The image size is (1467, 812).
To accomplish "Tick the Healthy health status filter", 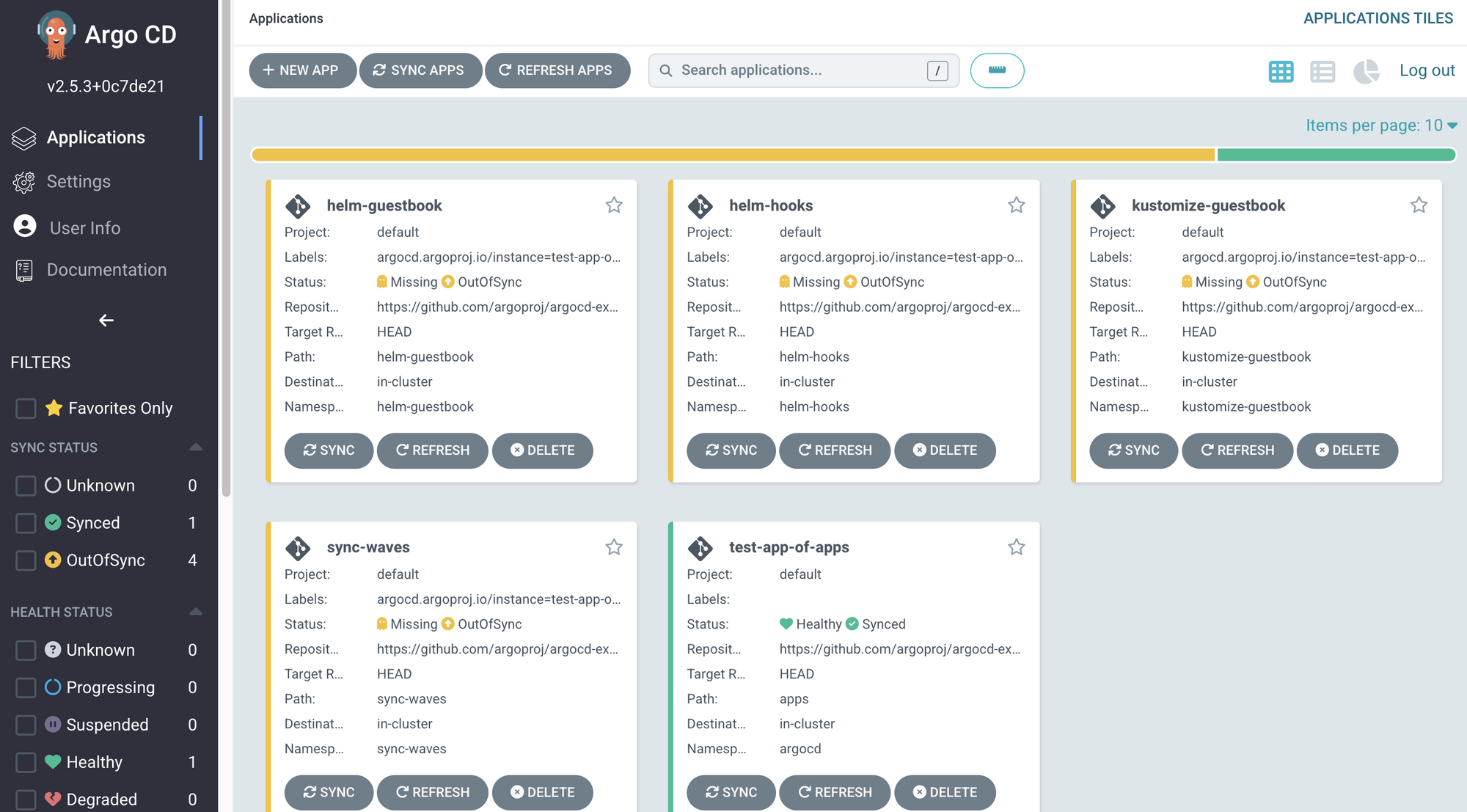I will pos(26,762).
